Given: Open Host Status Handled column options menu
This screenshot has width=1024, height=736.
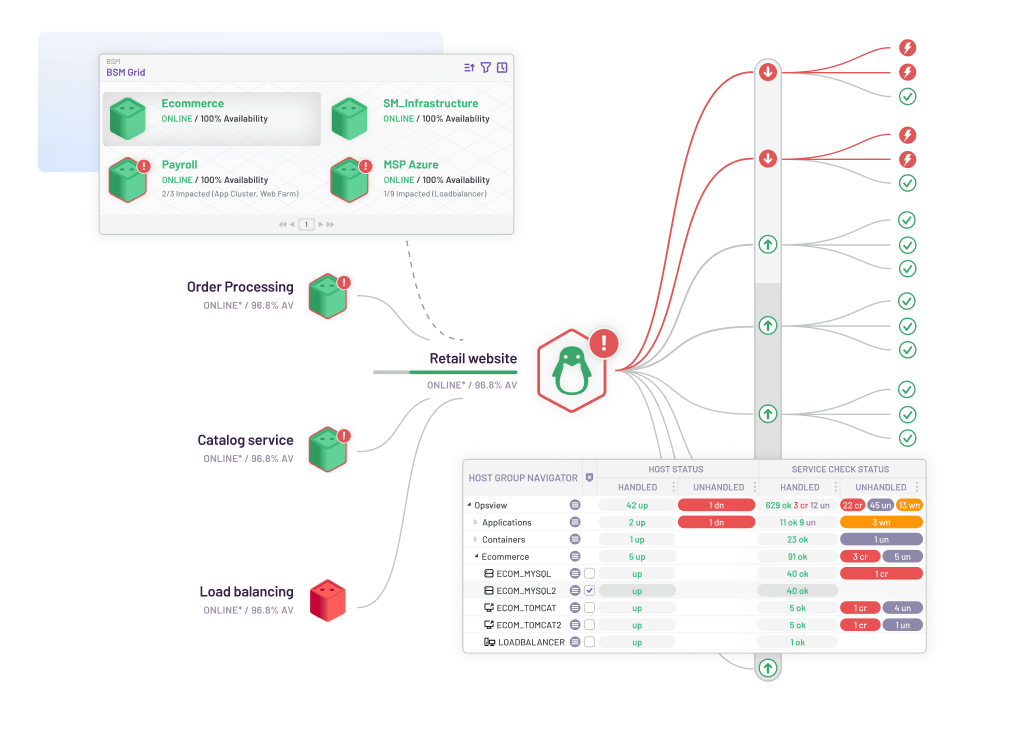Looking at the screenshot, I should 672,487.
